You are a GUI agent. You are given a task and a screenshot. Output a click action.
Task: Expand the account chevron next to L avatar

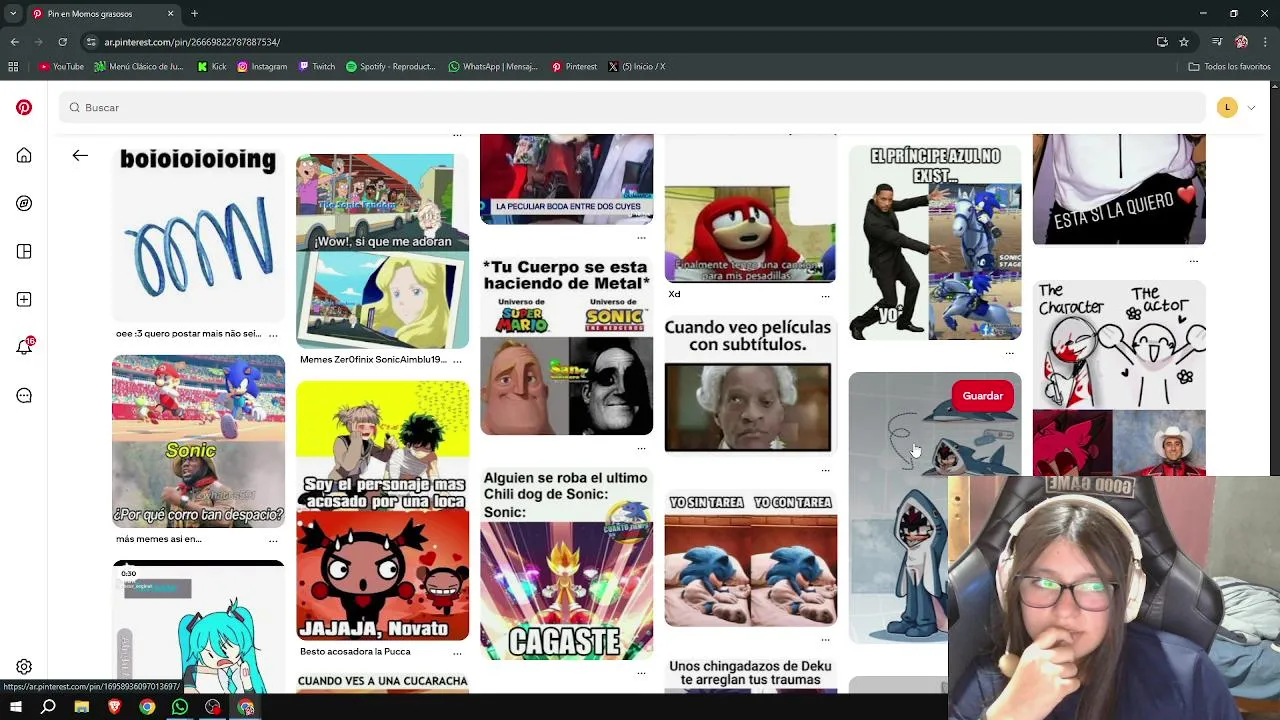click(x=1251, y=107)
